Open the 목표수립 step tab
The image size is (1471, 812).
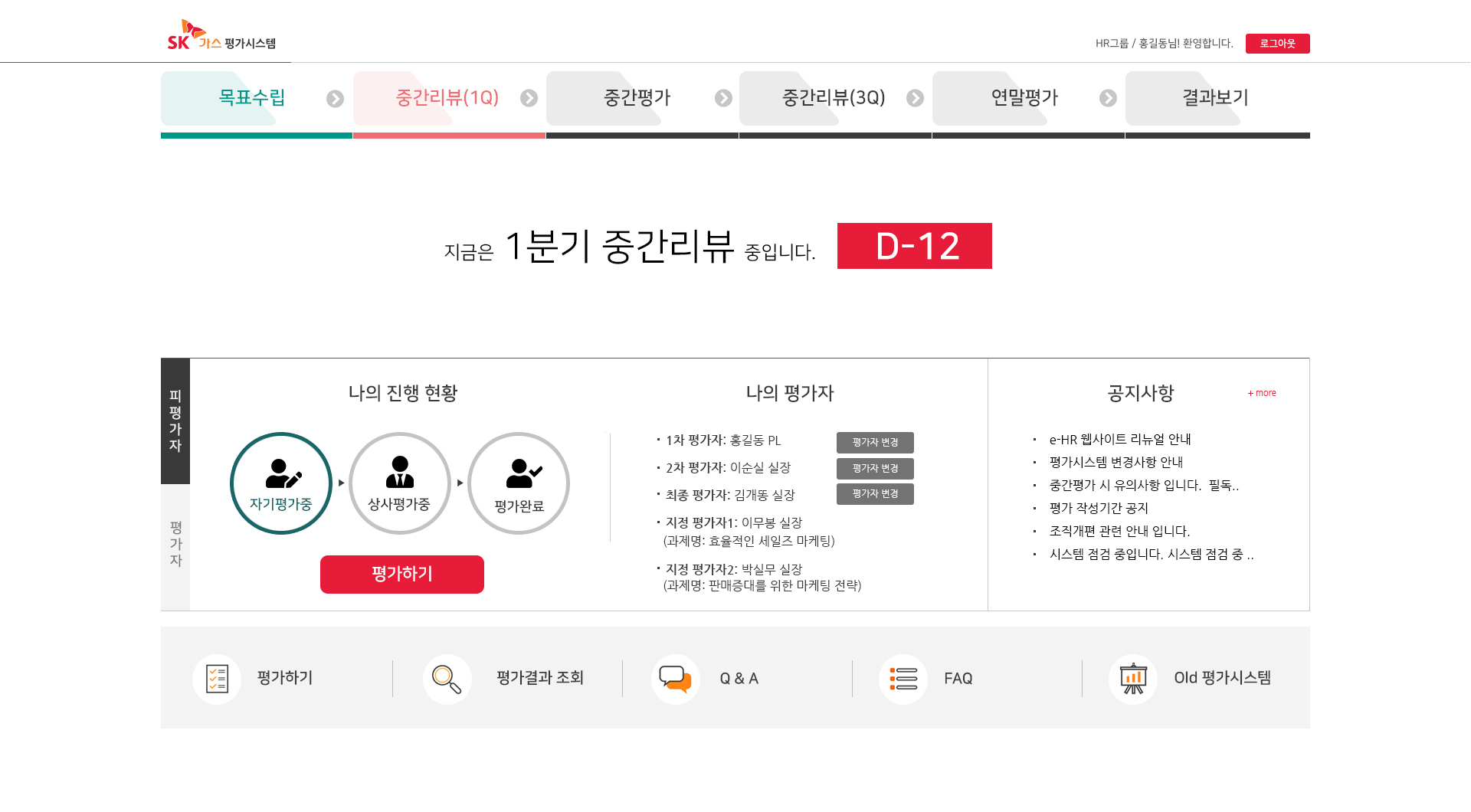click(251, 98)
